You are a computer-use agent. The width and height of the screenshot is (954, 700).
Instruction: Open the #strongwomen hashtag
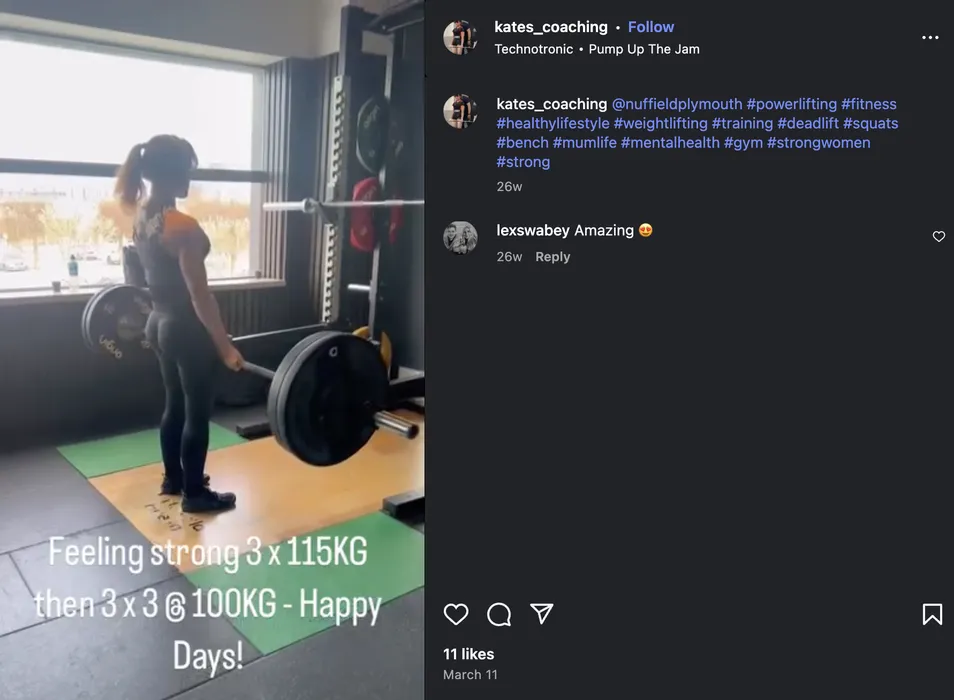pos(818,143)
